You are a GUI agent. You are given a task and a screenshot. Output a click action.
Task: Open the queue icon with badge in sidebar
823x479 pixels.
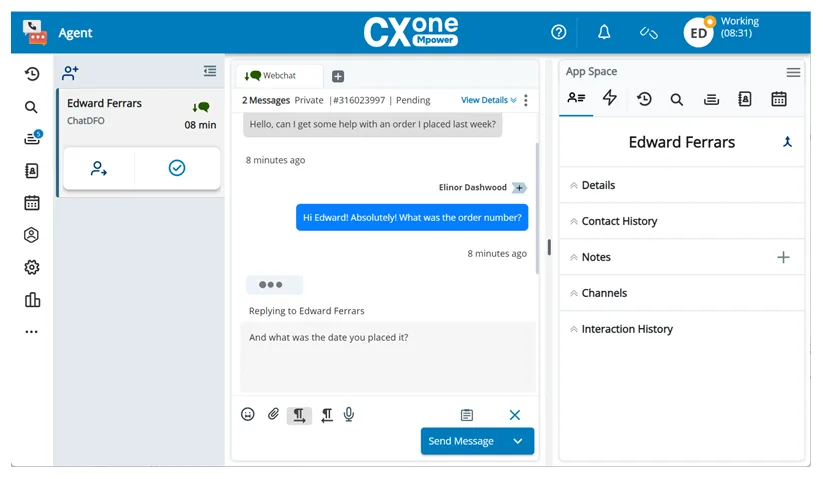pyautogui.click(x=33, y=137)
